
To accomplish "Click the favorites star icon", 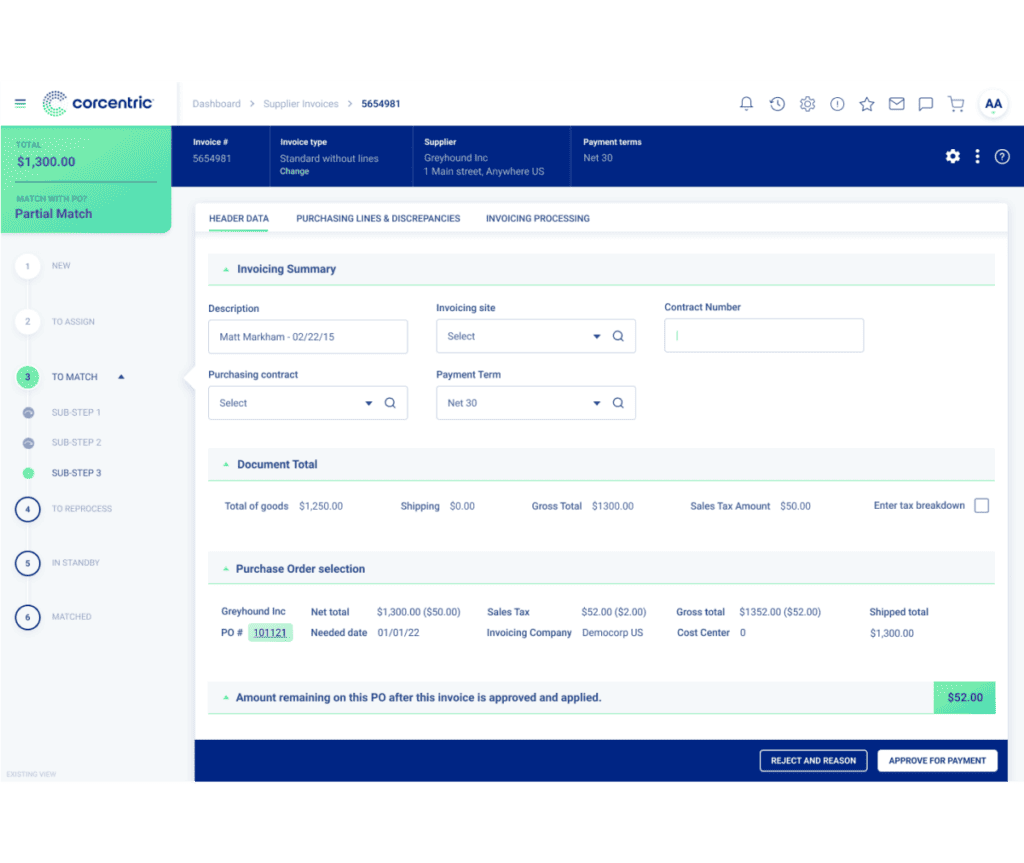I will [866, 104].
